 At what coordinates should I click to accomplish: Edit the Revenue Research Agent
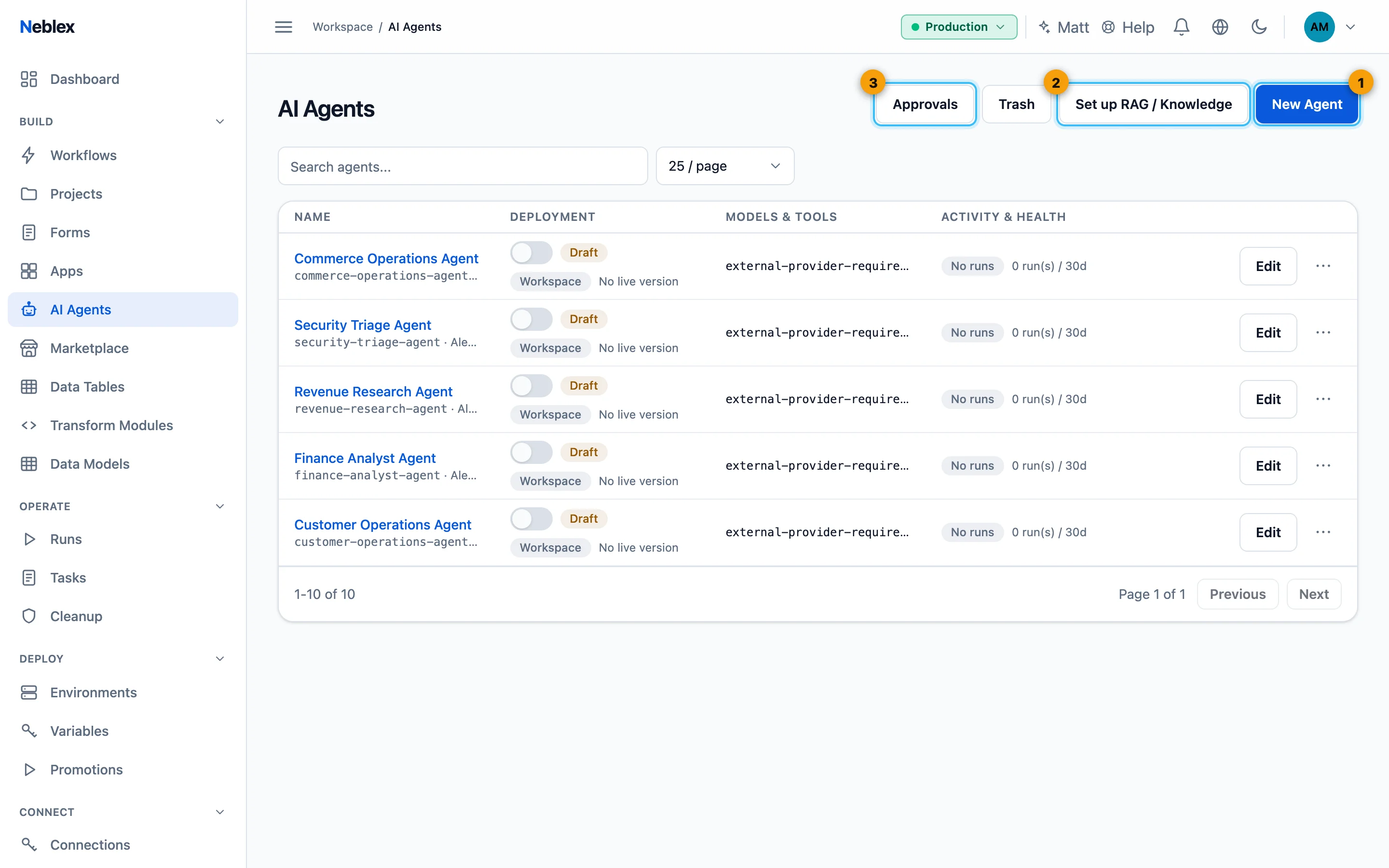(x=1268, y=399)
